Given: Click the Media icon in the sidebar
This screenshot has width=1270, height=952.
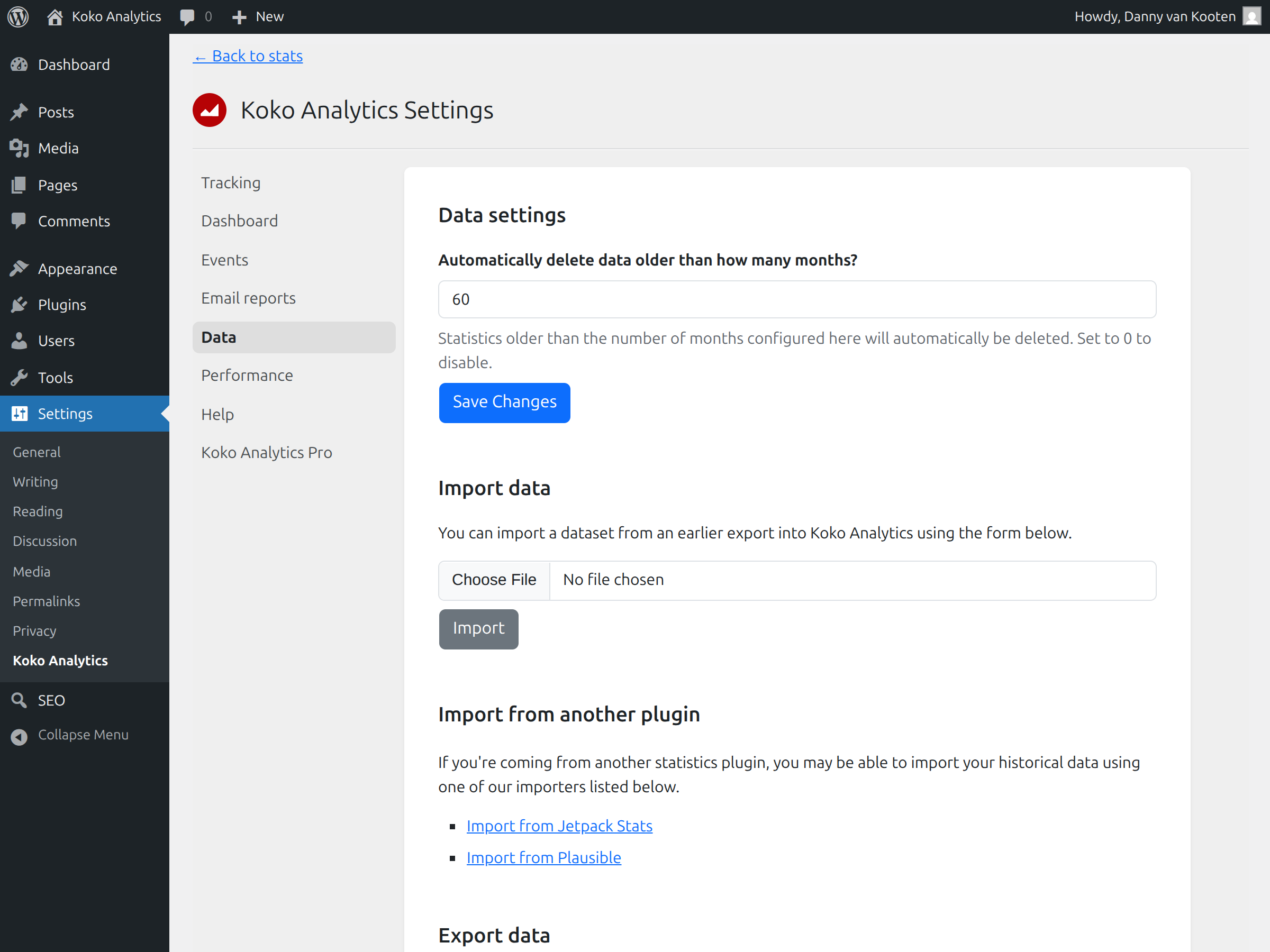Looking at the screenshot, I should [x=20, y=148].
